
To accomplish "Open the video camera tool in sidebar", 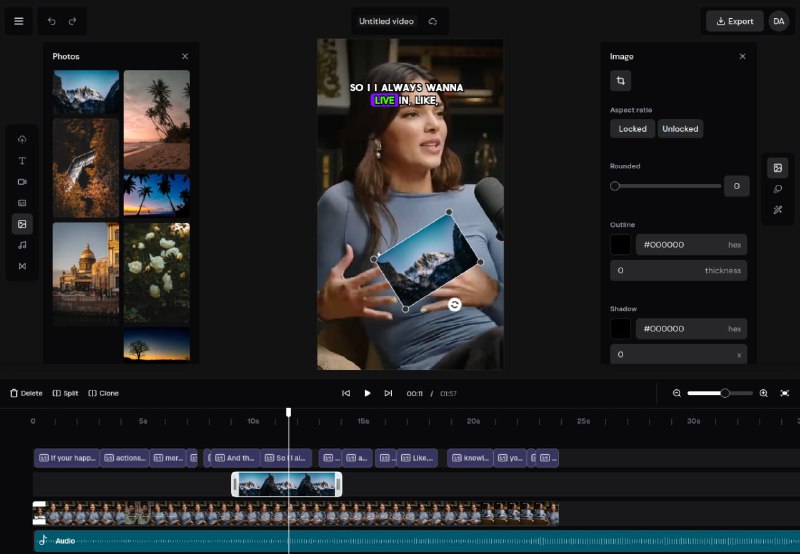I will tap(22, 182).
